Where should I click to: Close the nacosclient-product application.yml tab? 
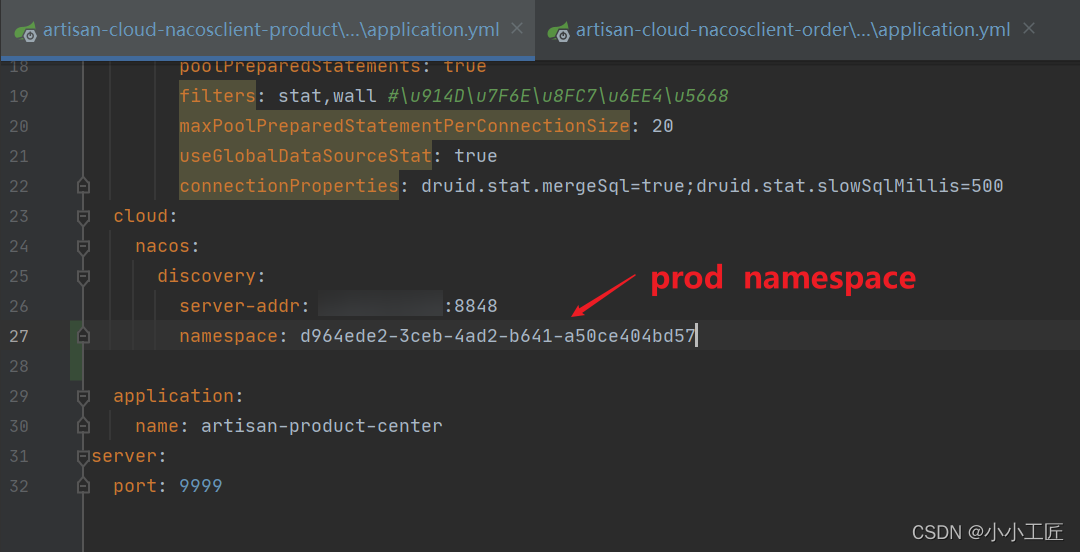[517, 29]
